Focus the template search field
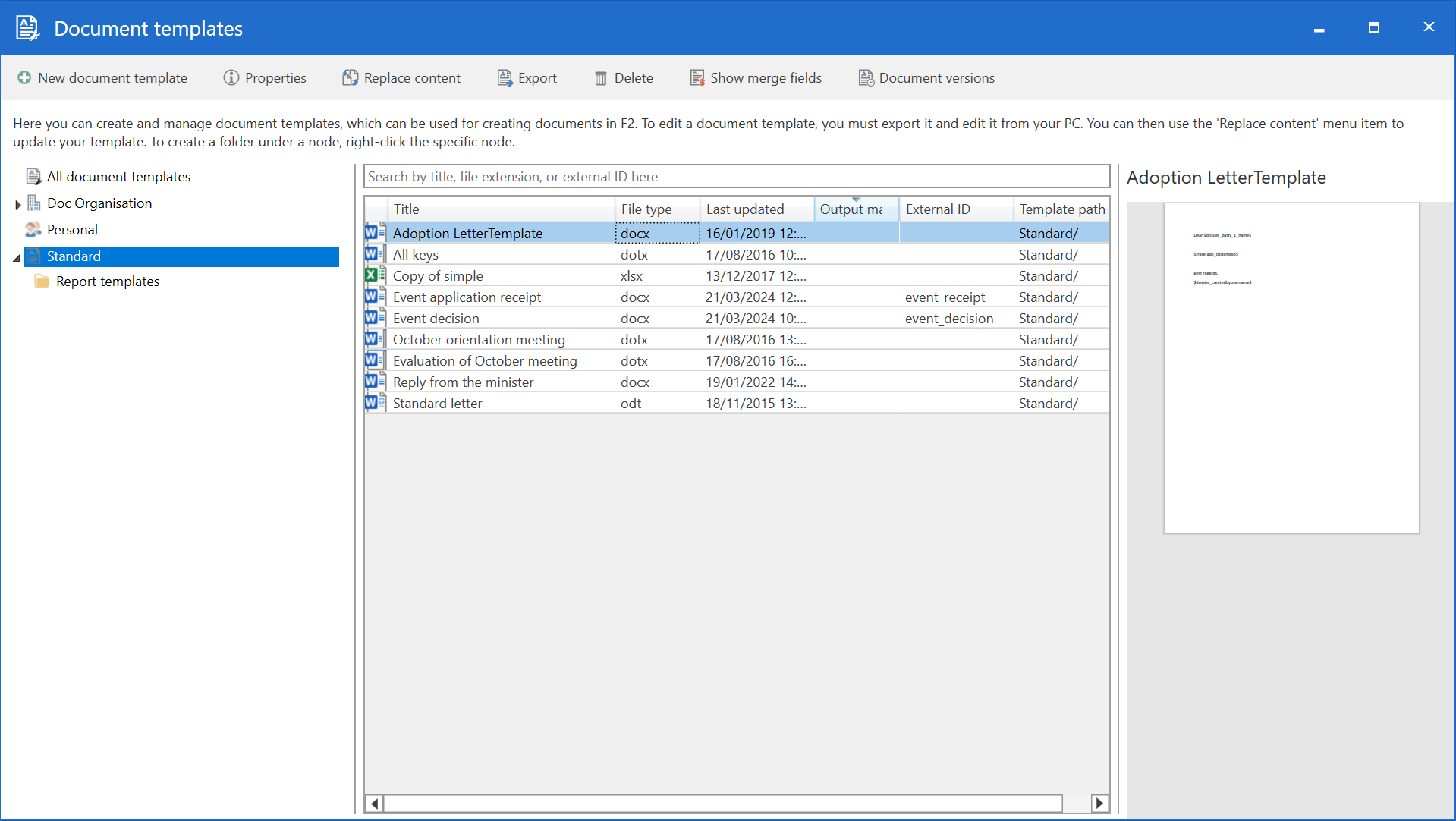1456x821 pixels. point(737,177)
